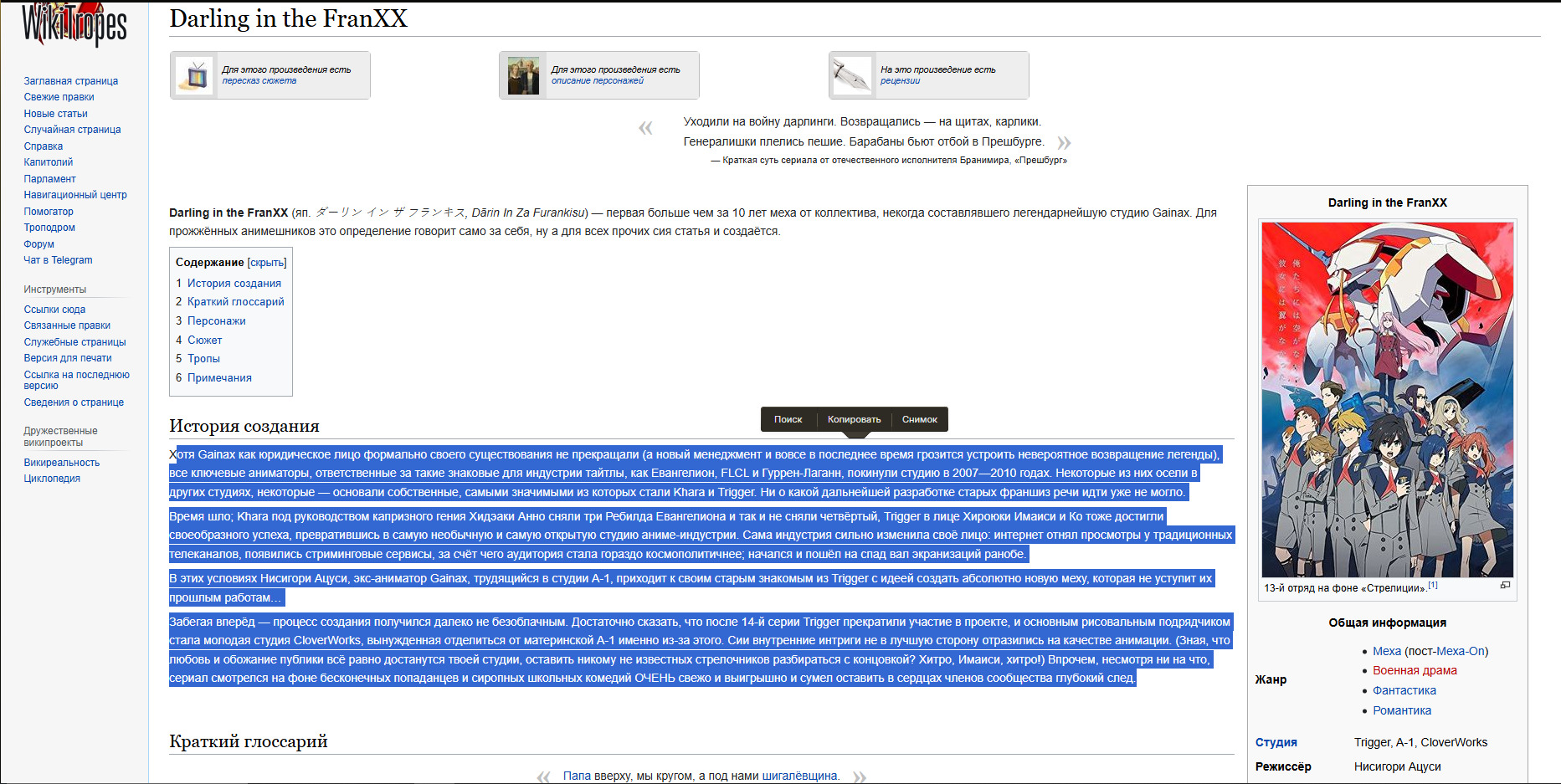1561x784 pixels.
Task: Open 'Версия для печати' in tools
Action: click(x=68, y=358)
